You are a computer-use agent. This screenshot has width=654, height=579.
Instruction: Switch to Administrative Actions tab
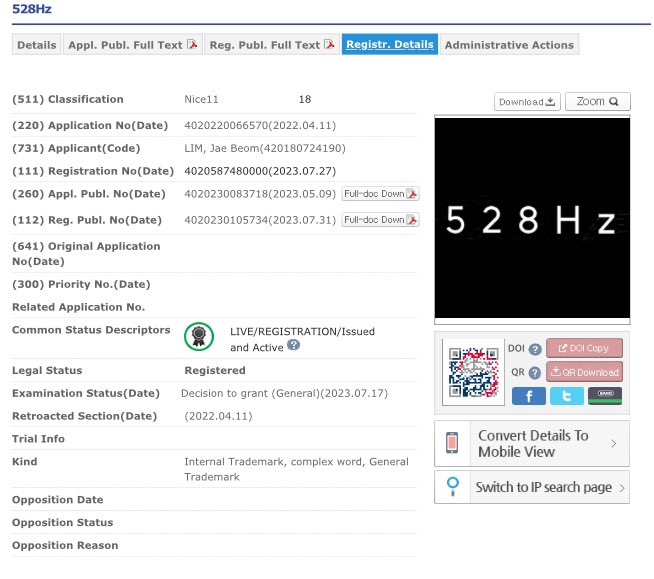[x=509, y=45]
